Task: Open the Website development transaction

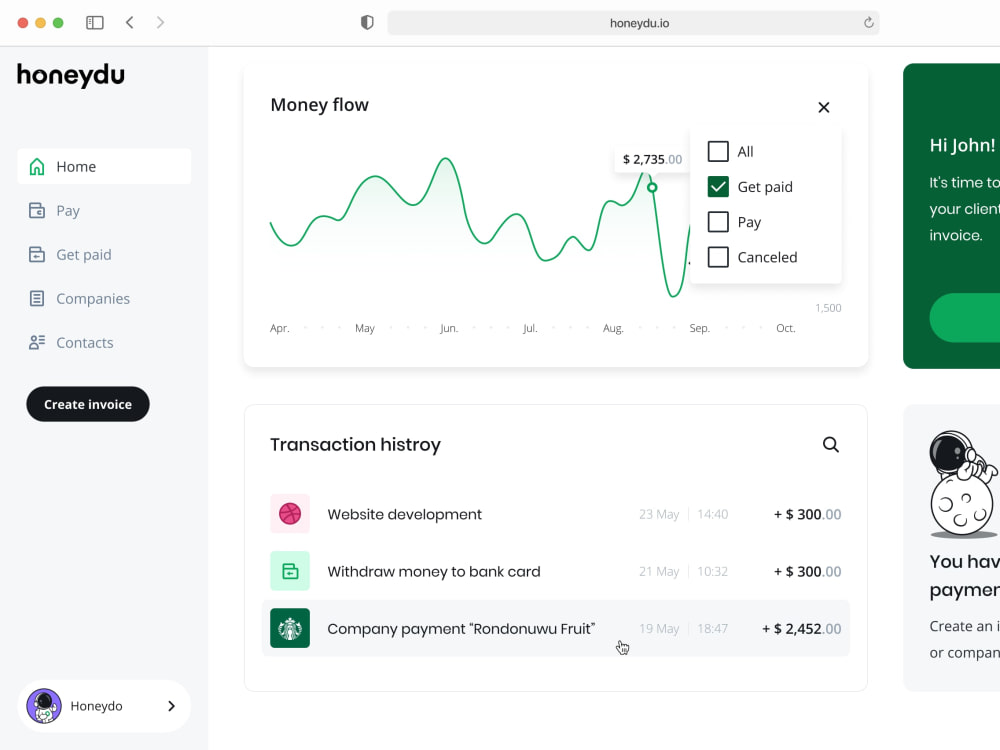Action: click(555, 514)
